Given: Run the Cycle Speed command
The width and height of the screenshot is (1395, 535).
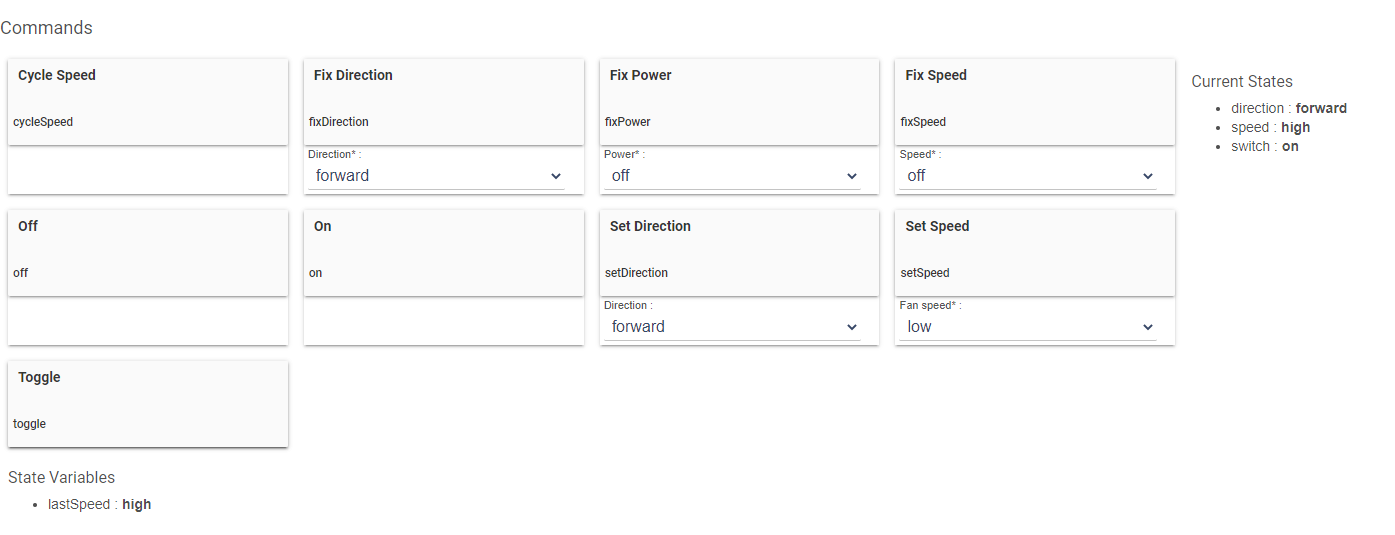Looking at the screenshot, I should click(x=148, y=102).
